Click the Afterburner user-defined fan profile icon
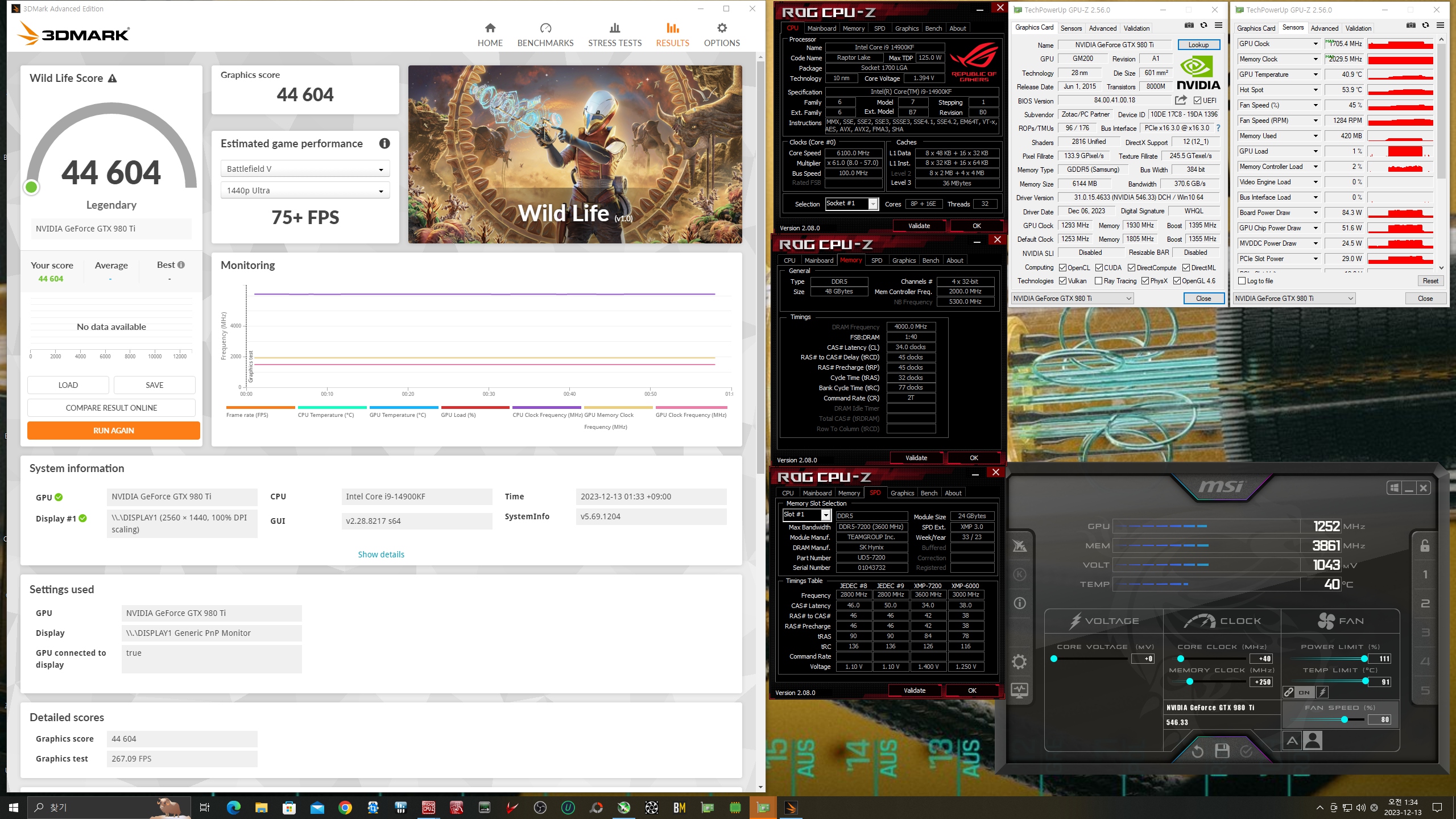The width and height of the screenshot is (1456, 819). click(1313, 741)
